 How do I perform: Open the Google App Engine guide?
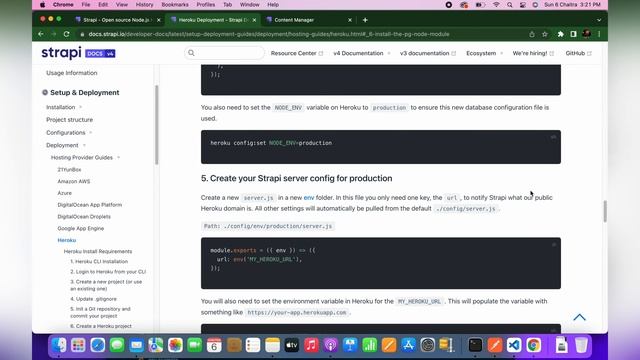[80, 229]
